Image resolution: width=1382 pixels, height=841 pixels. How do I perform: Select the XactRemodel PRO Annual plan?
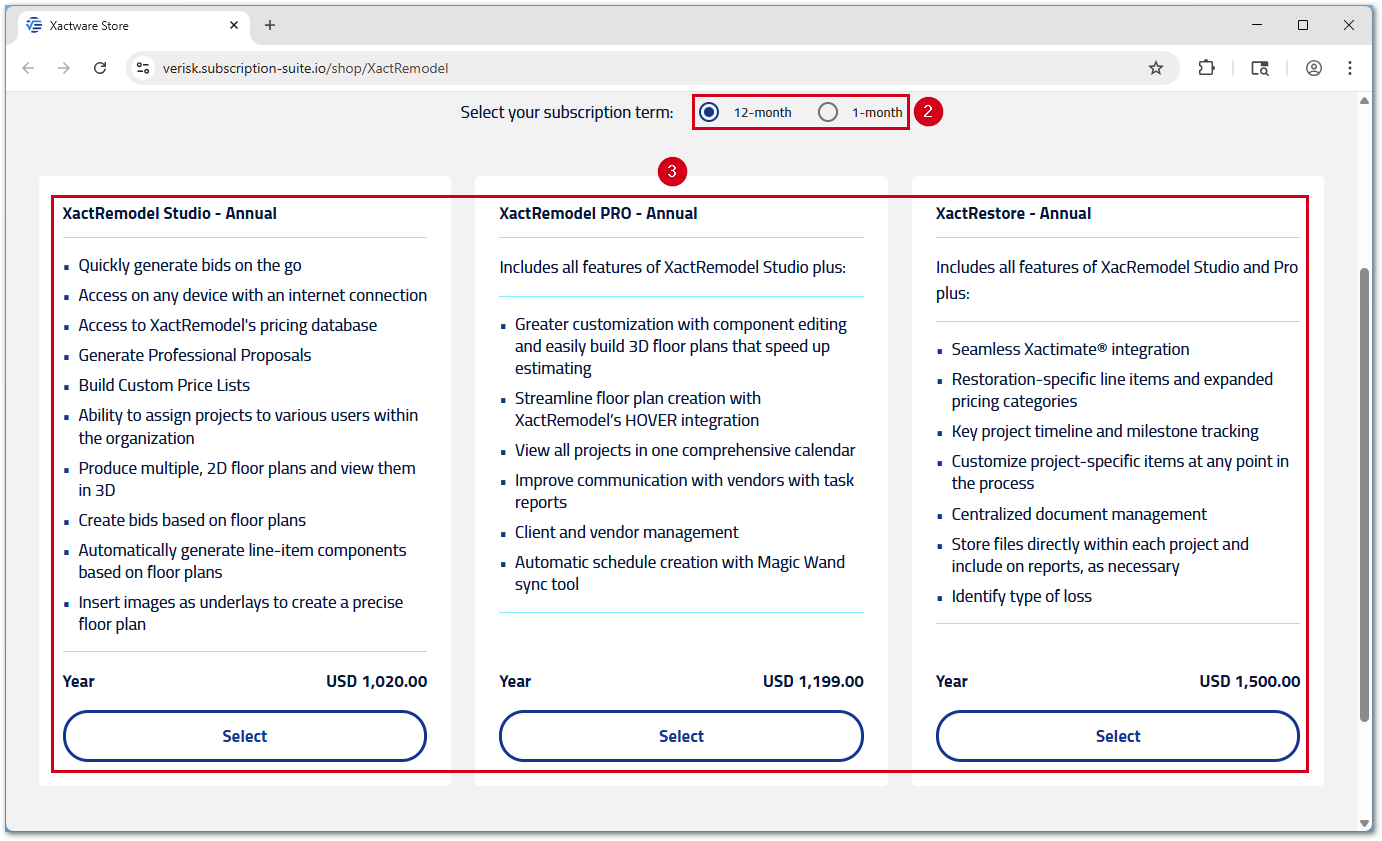[681, 736]
